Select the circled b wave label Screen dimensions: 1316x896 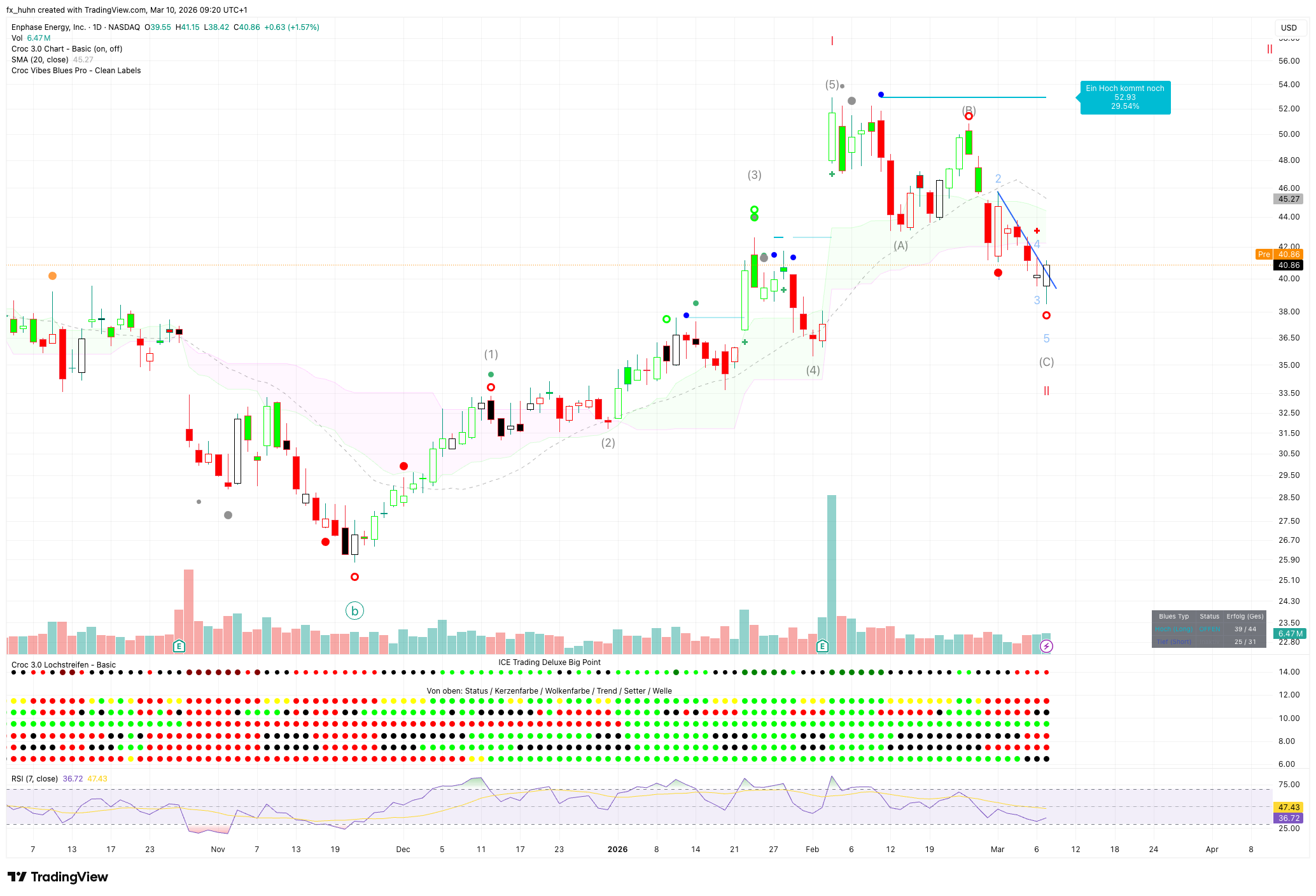click(x=354, y=611)
